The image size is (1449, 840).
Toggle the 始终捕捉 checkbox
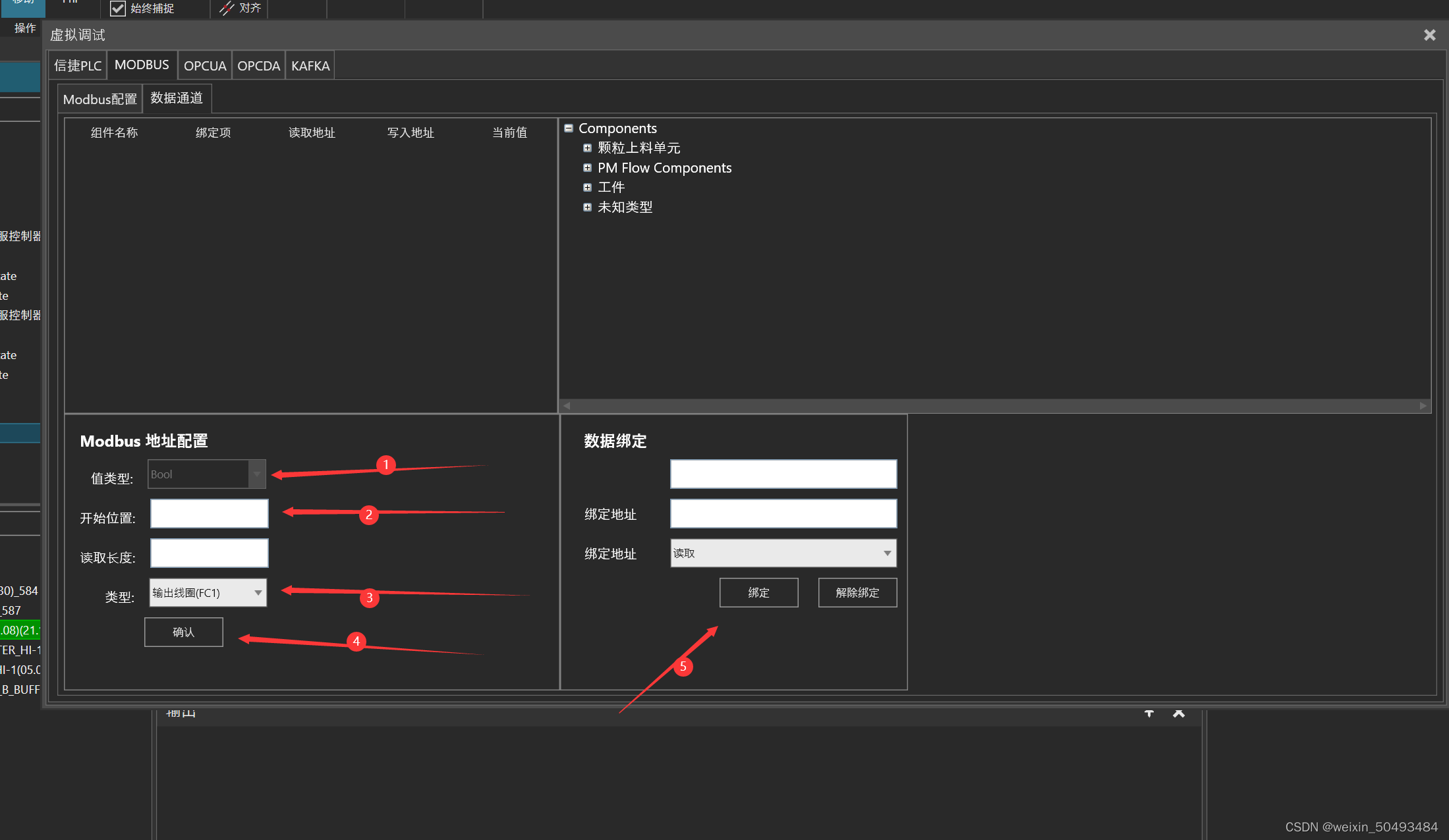click(118, 9)
